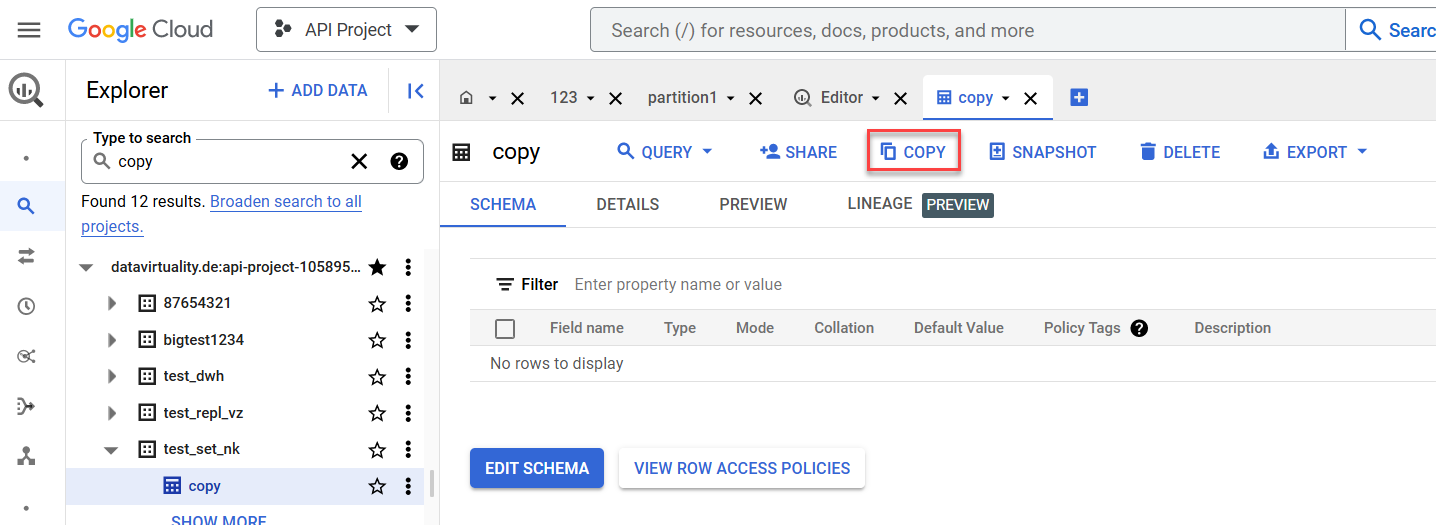Expand the test_repl_vz dataset node

click(x=112, y=413)
